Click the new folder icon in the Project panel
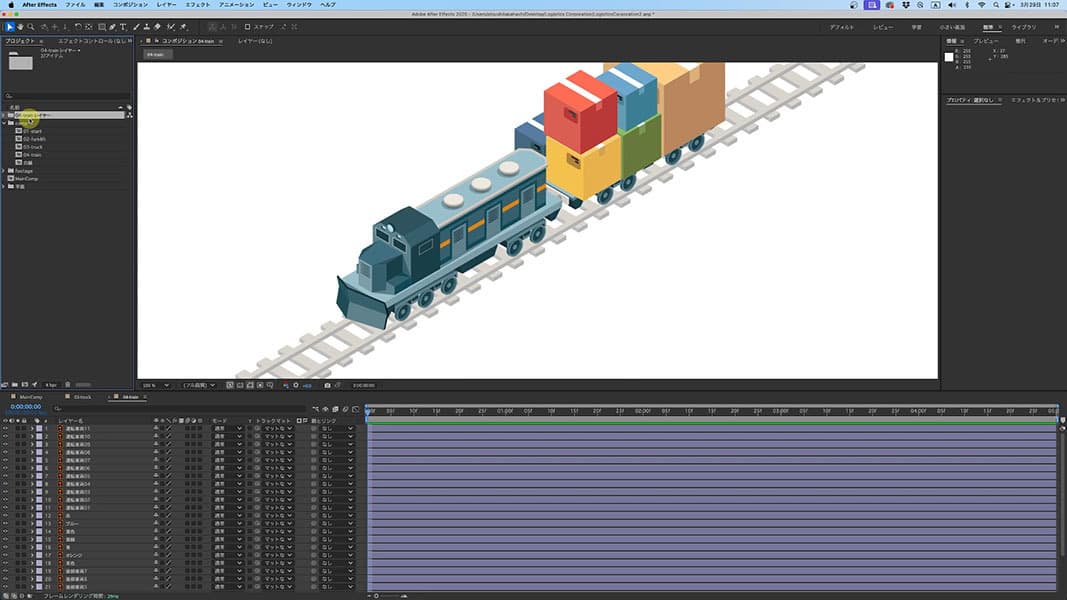This screenshot has width=1067, height=600. tap(14, 384)
